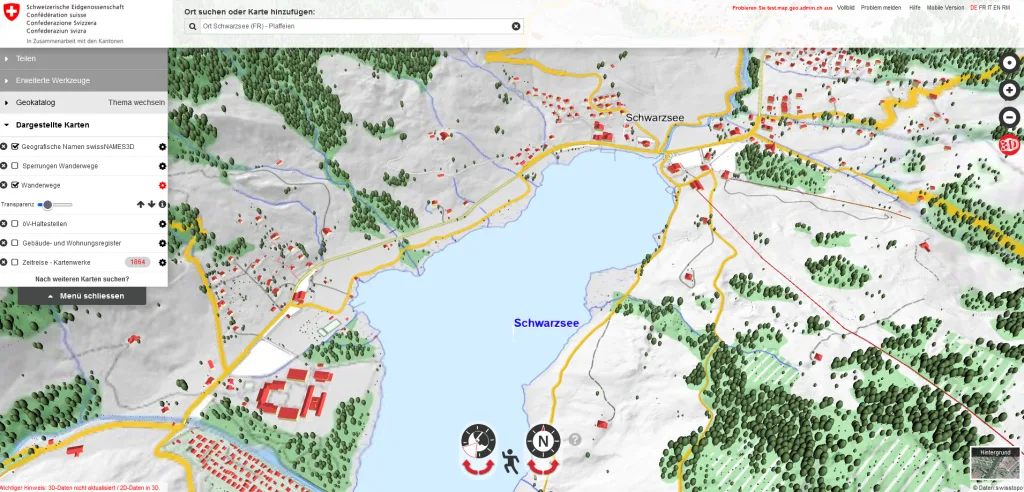1024x492 pixels.
Task: Collapse the Dargestellte Karten section
Action: (x=84, y=125)
